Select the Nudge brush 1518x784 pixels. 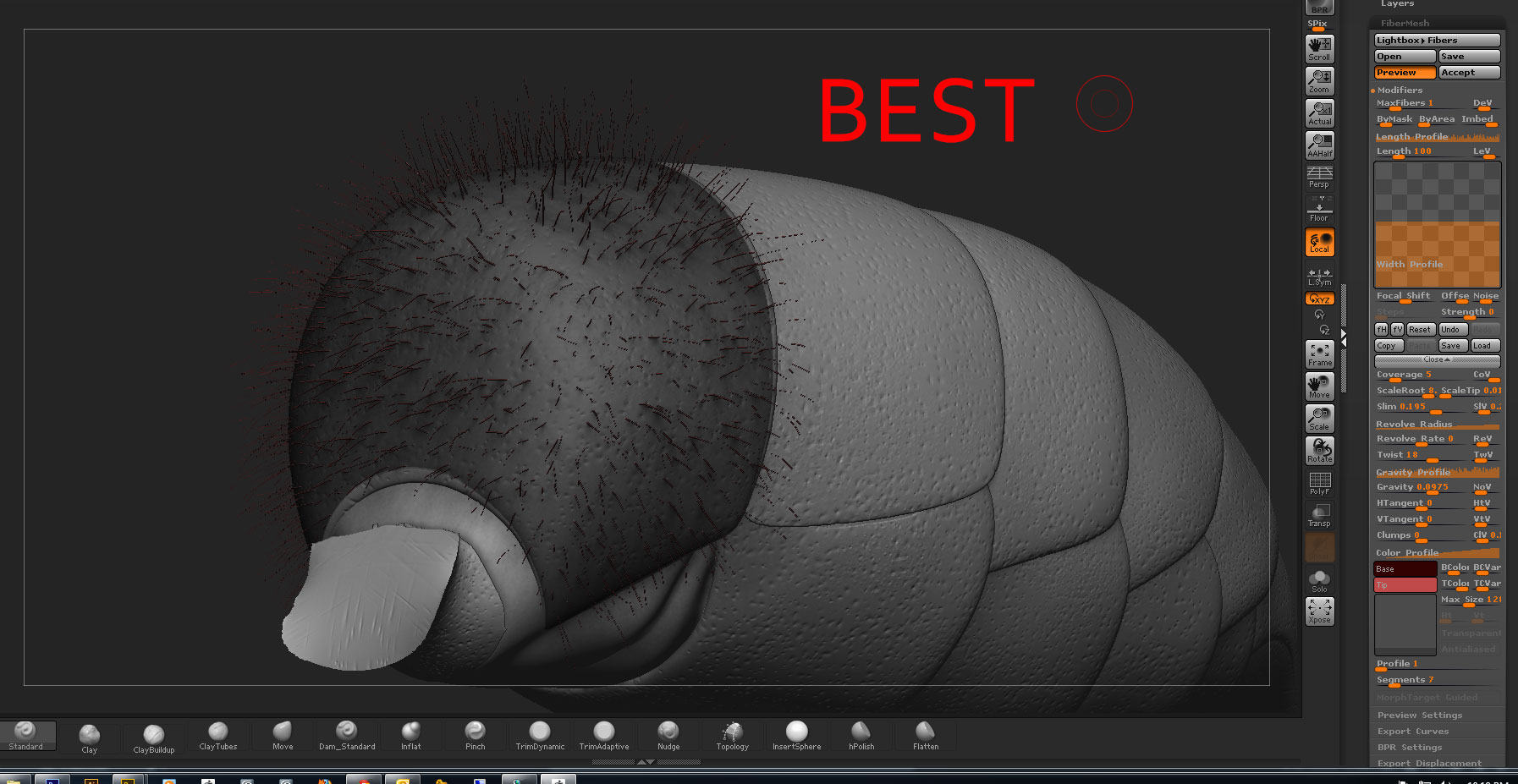[668, 732]
